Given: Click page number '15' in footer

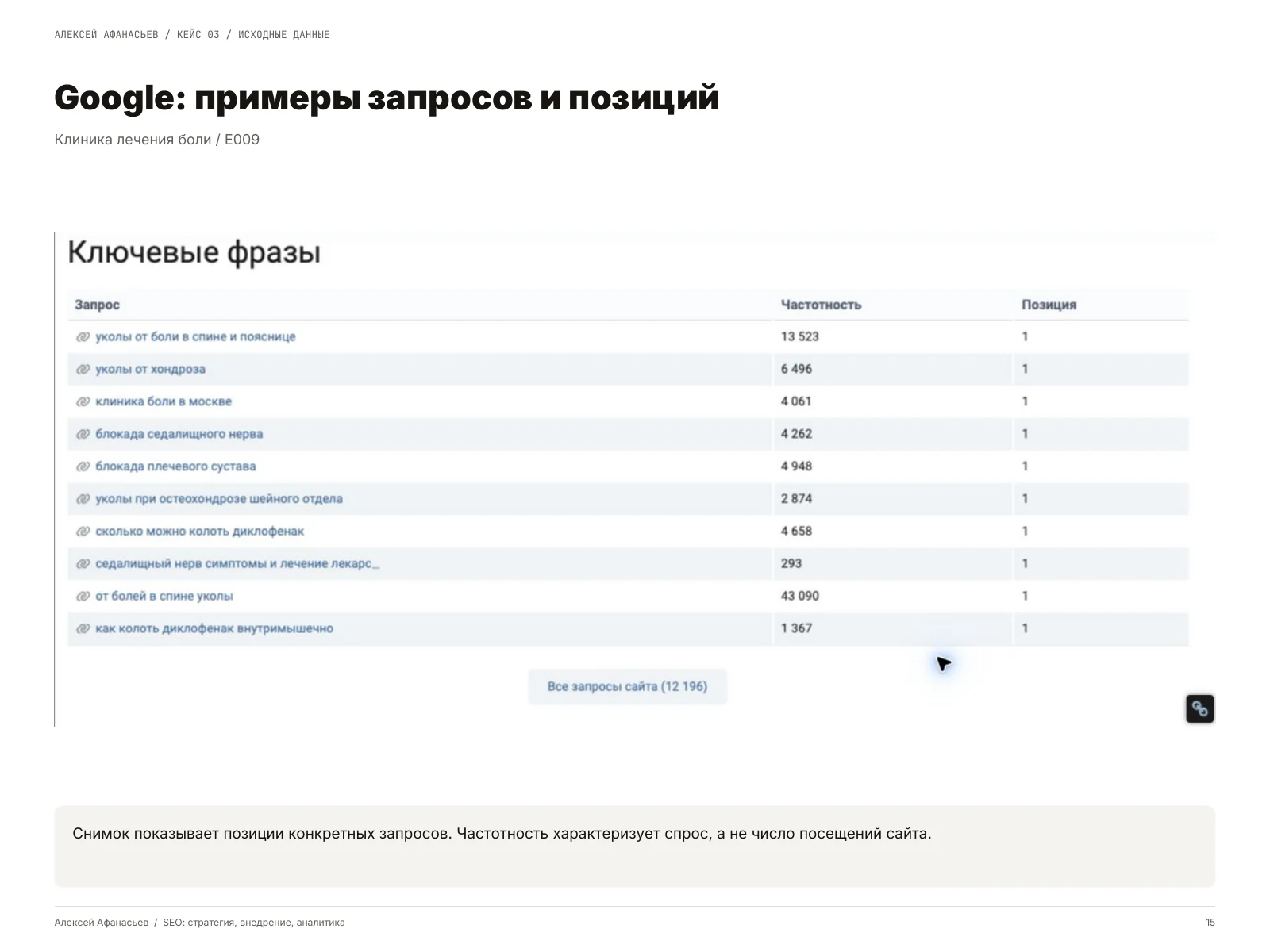Looking at the screenshot, I should coord(1210,923).
